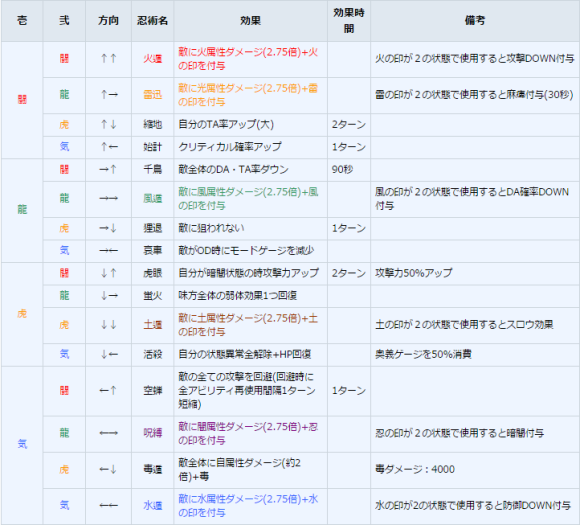Click the ninjutsu name '空蝉'
580x525 pixels.
[152, 391]
